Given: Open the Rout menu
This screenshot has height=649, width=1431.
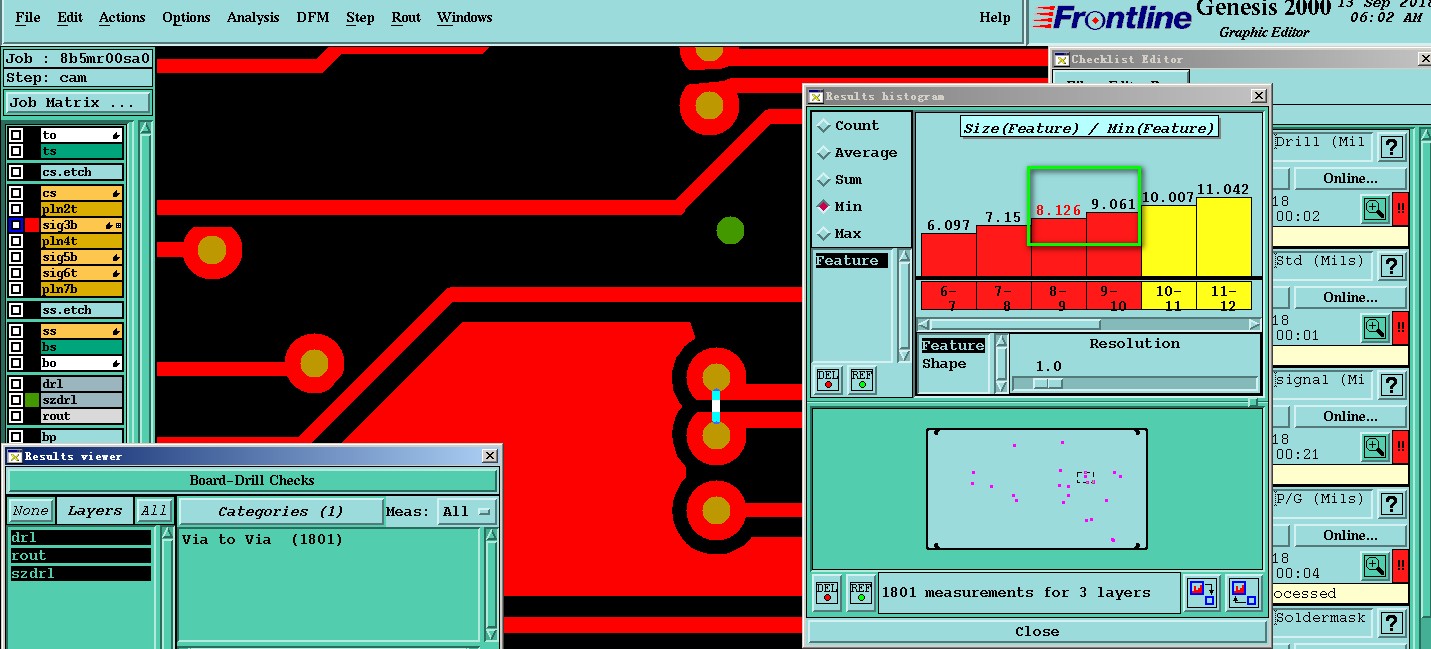Looking at the screenshot, I should click(x=406, y=17).
